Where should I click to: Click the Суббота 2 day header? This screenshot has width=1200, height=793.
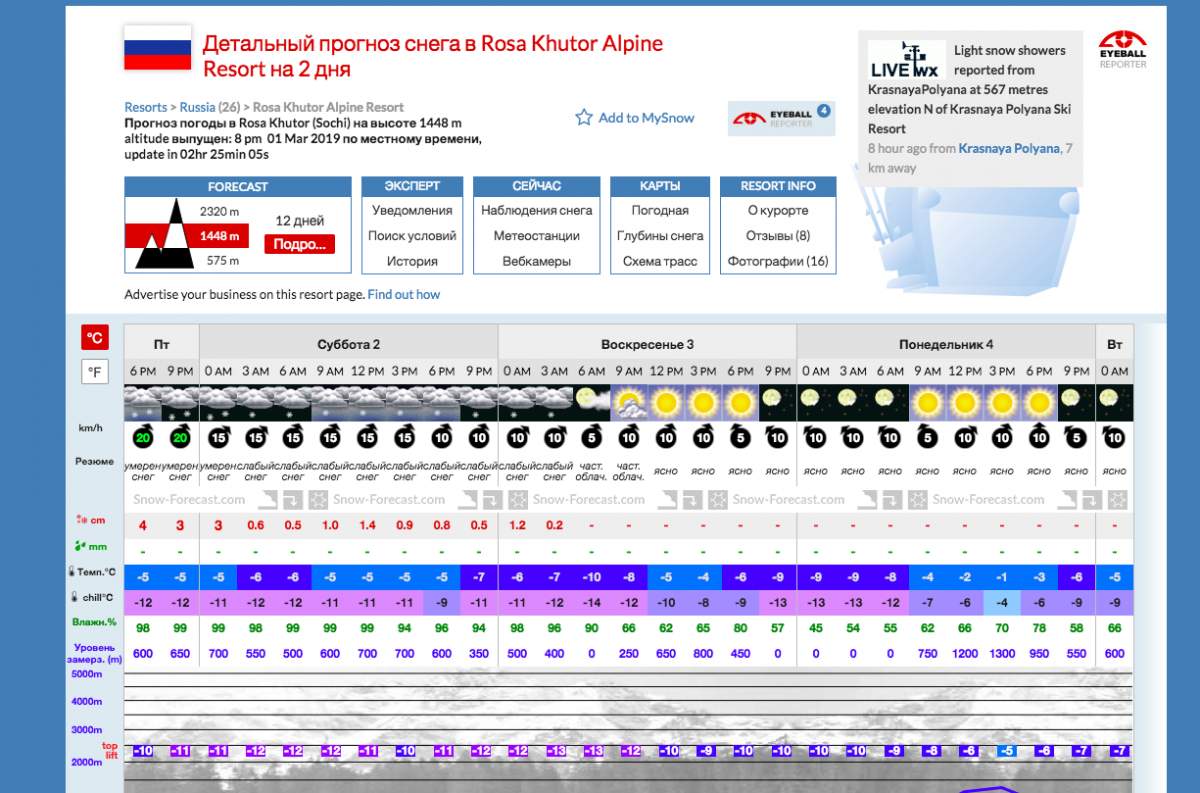pos(348,344)
